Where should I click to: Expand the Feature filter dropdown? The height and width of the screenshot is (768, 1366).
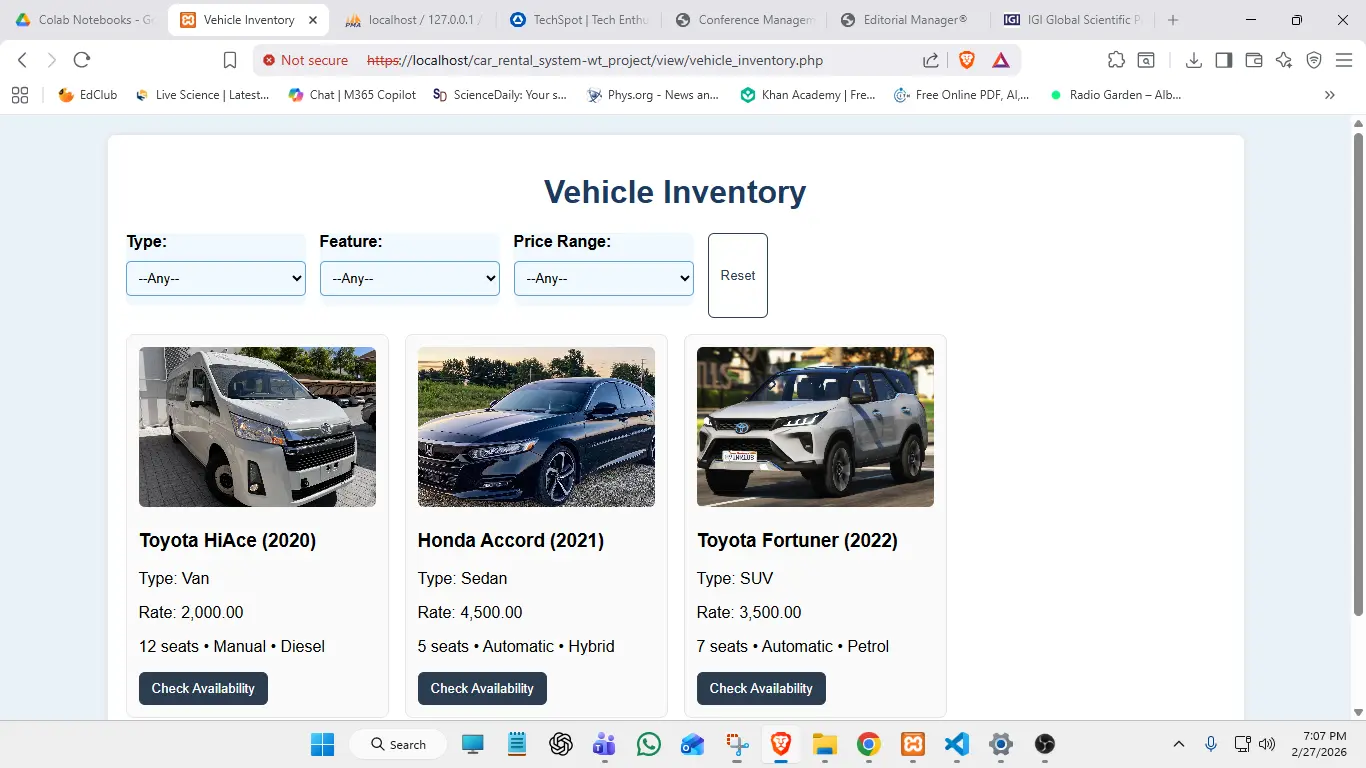pos(409,278)
